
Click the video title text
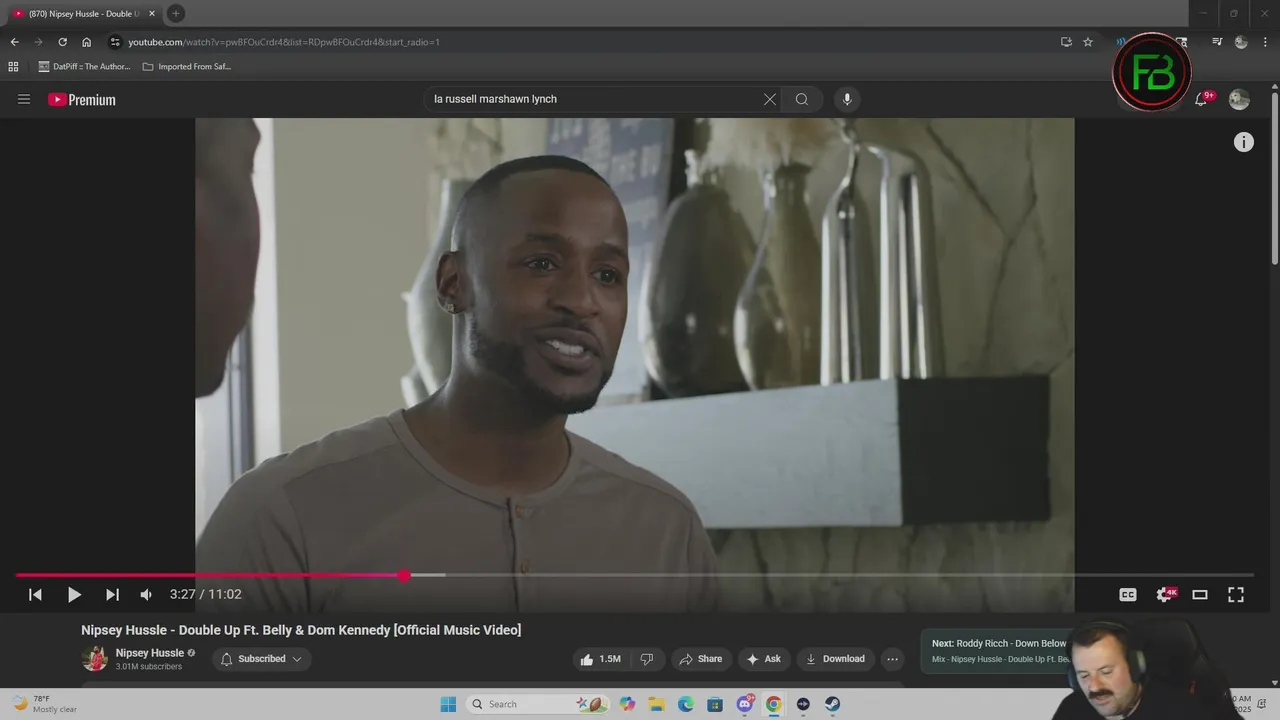(301, 630)
